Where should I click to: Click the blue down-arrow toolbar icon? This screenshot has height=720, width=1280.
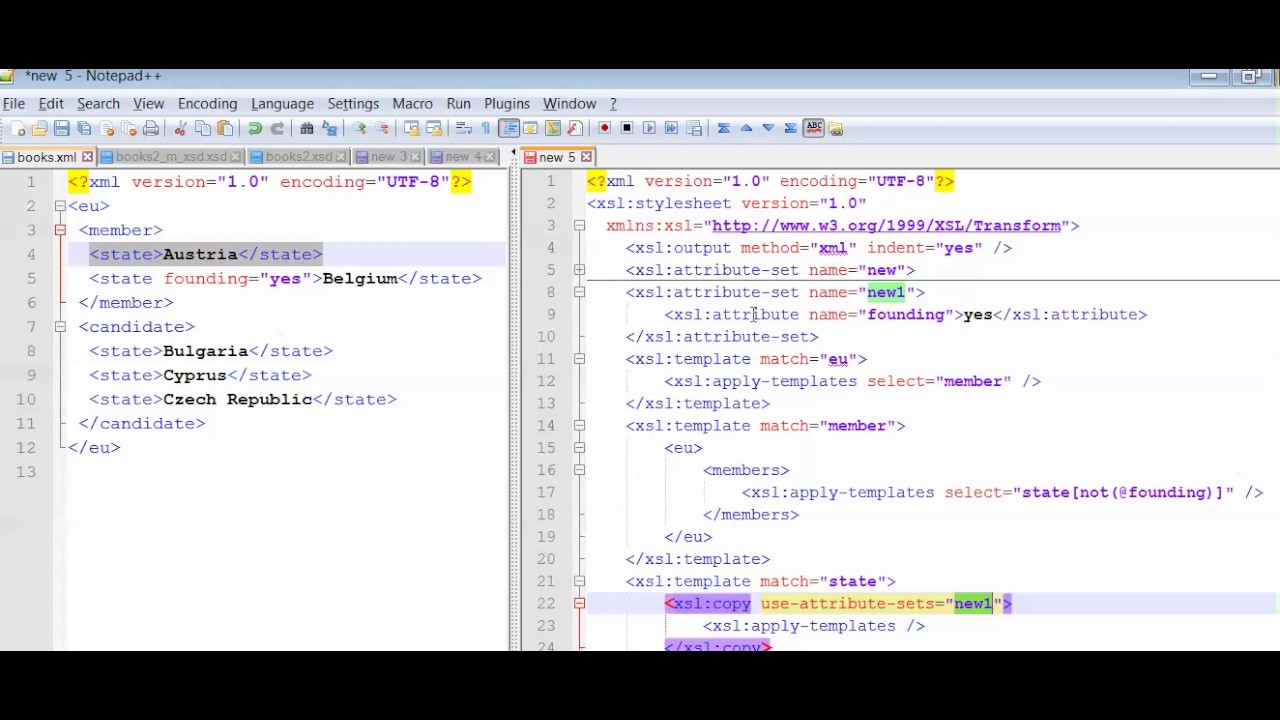point(768,128)
